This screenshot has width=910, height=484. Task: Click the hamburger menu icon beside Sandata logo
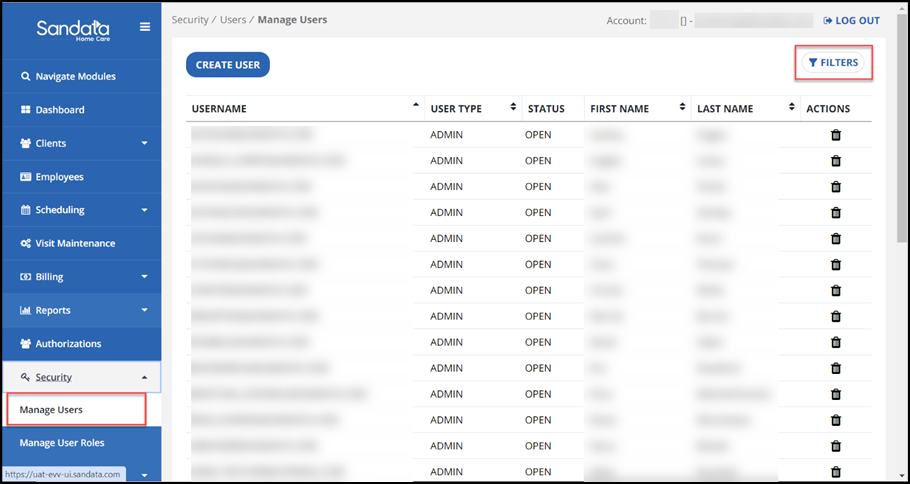click(145, 27)
